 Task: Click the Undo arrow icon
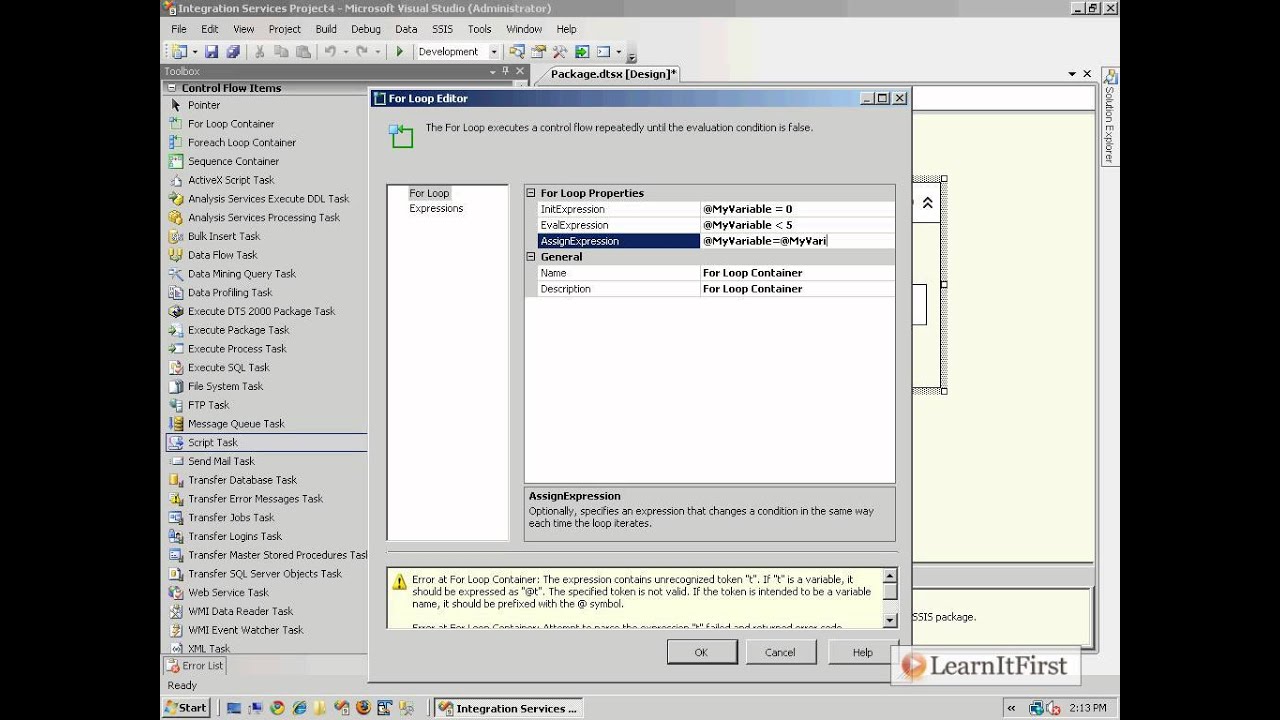(329, 52)
